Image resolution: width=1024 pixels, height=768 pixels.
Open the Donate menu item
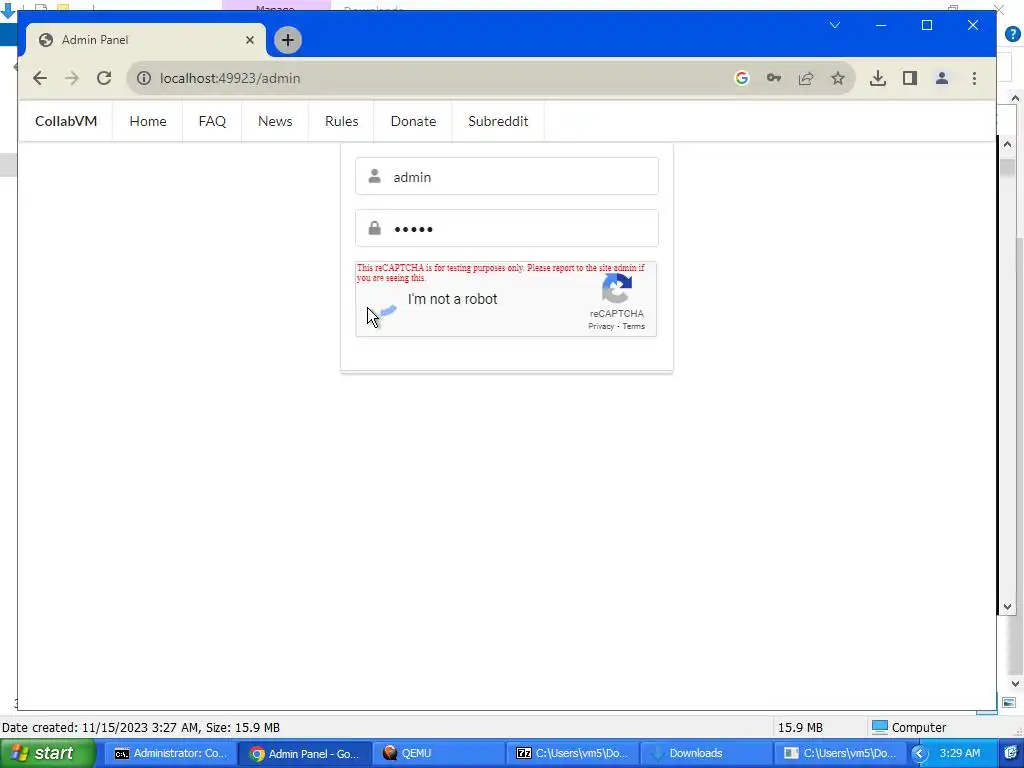pyautogui.click(x=413, y=121)
